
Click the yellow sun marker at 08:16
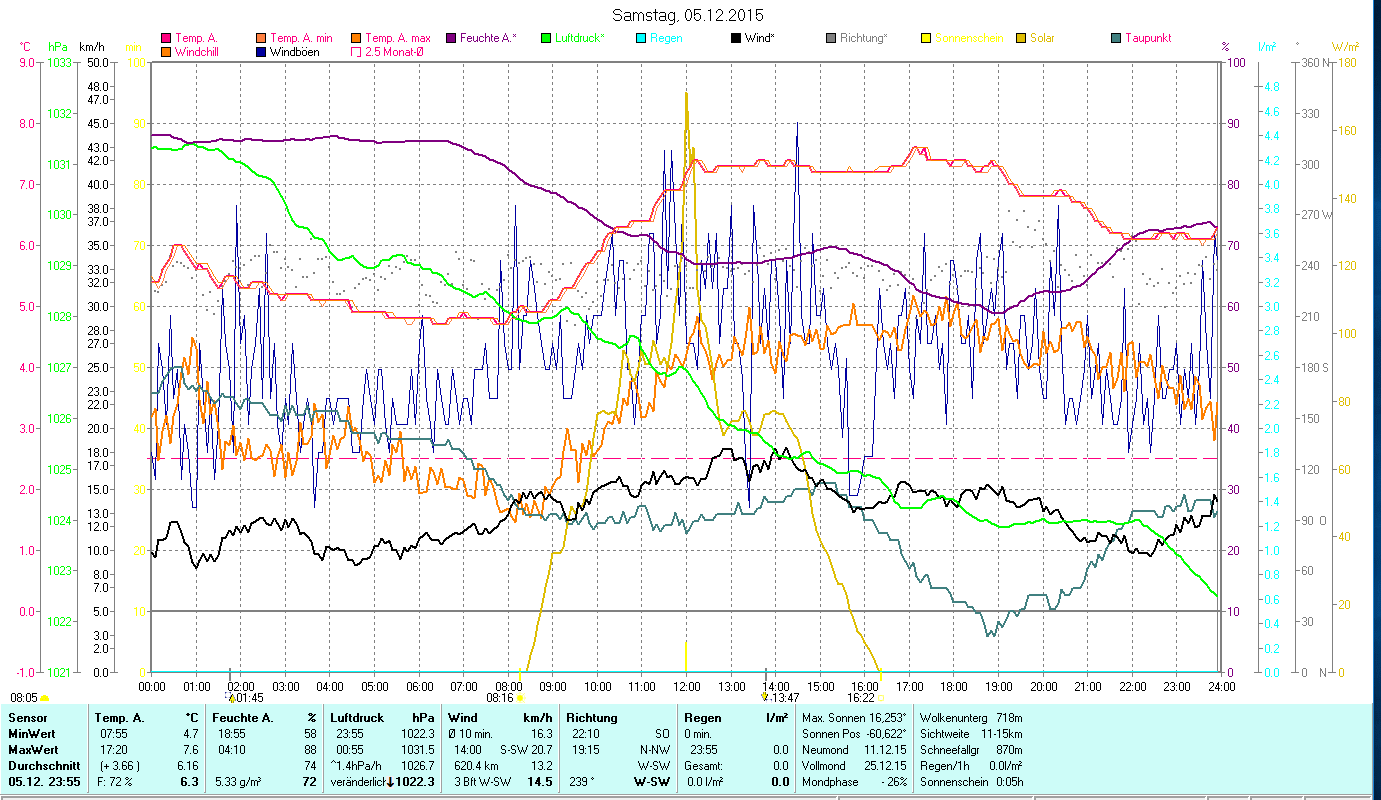click(x=520, y=698)
